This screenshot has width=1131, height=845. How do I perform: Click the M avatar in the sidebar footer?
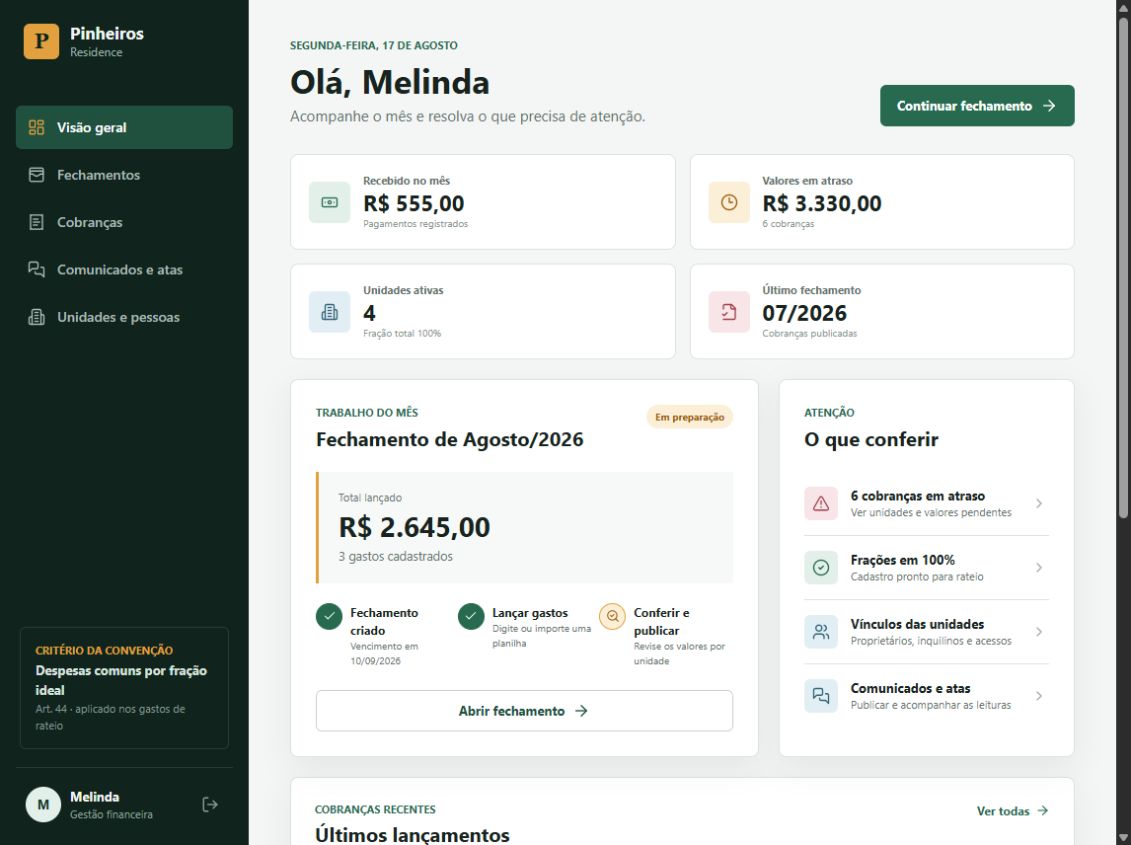[x=43, y=805]
